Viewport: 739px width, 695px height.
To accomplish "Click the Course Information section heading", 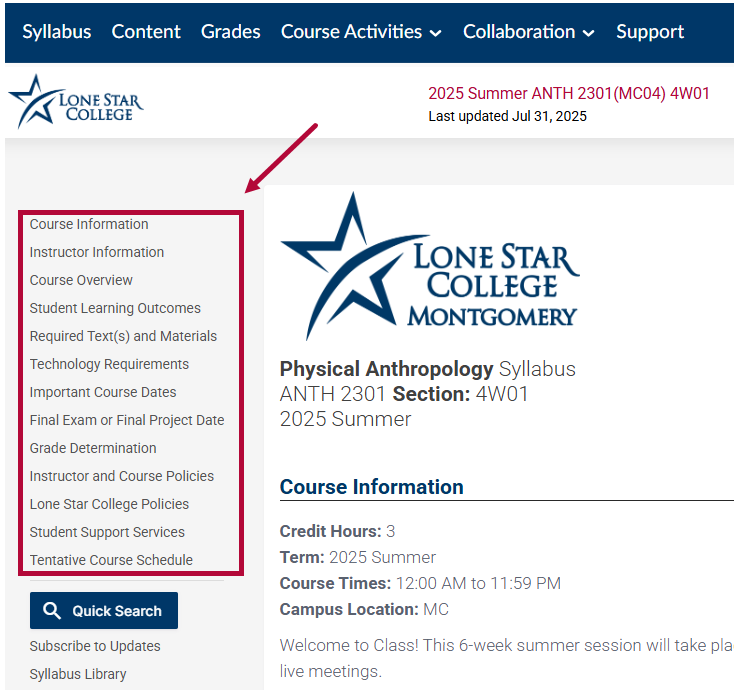I will [371, 487].
